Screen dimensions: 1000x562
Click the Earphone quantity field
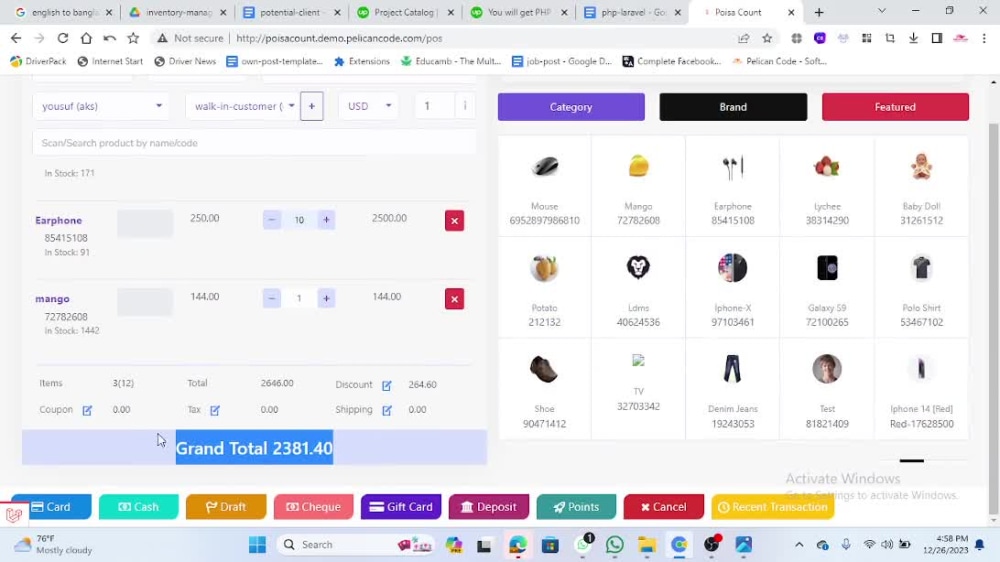click(x=299, y=220)
